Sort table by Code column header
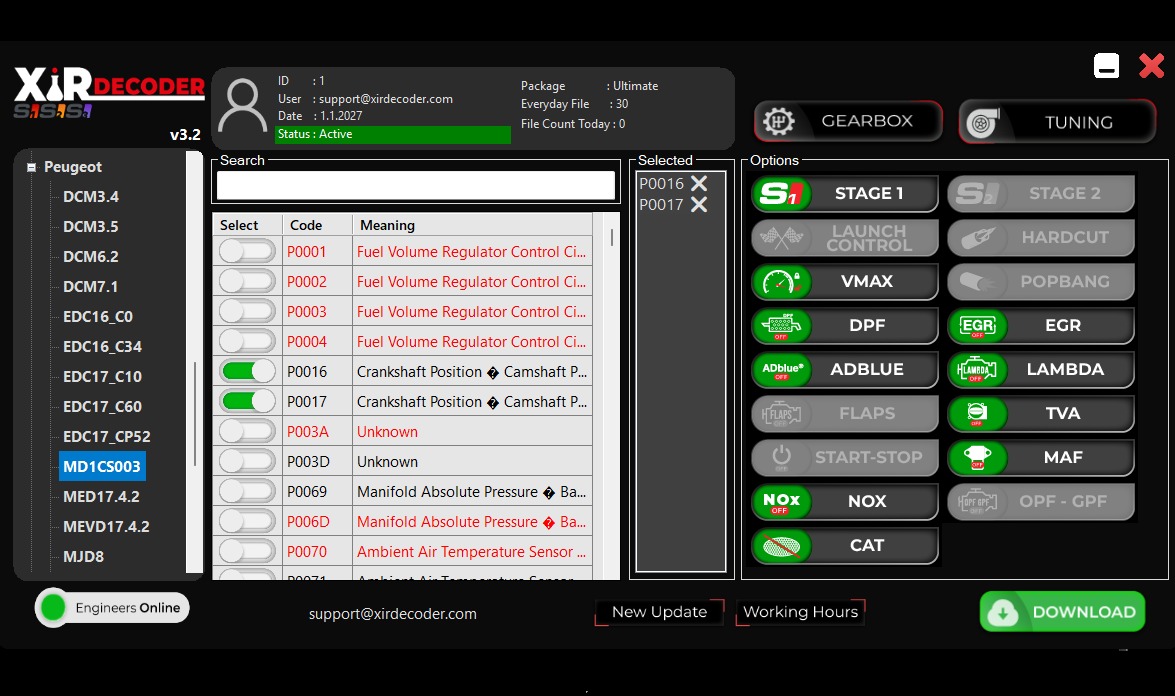1175x696 pixels. pos(317,225)
